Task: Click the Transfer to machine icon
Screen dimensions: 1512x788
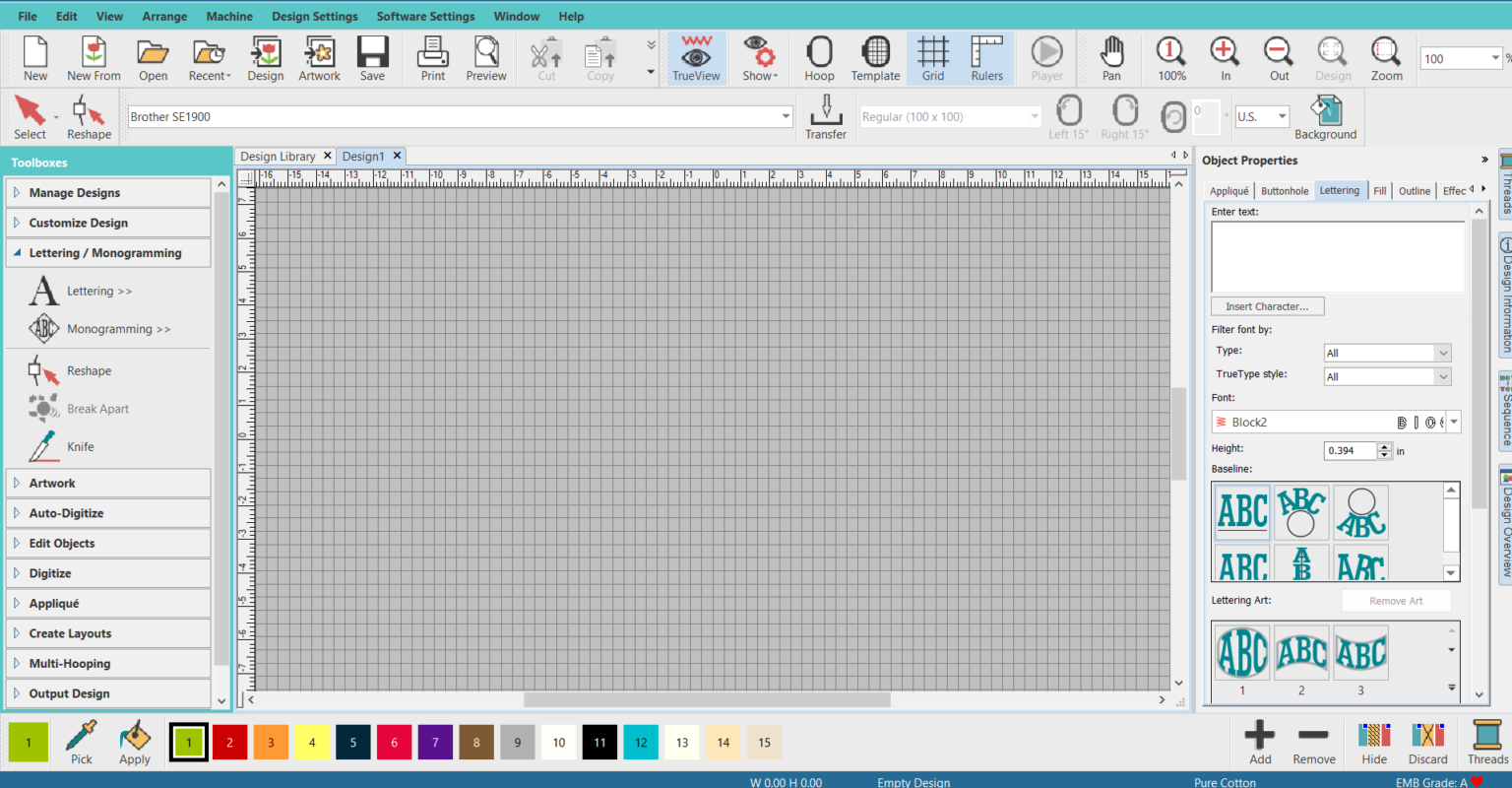Action: 825,116
